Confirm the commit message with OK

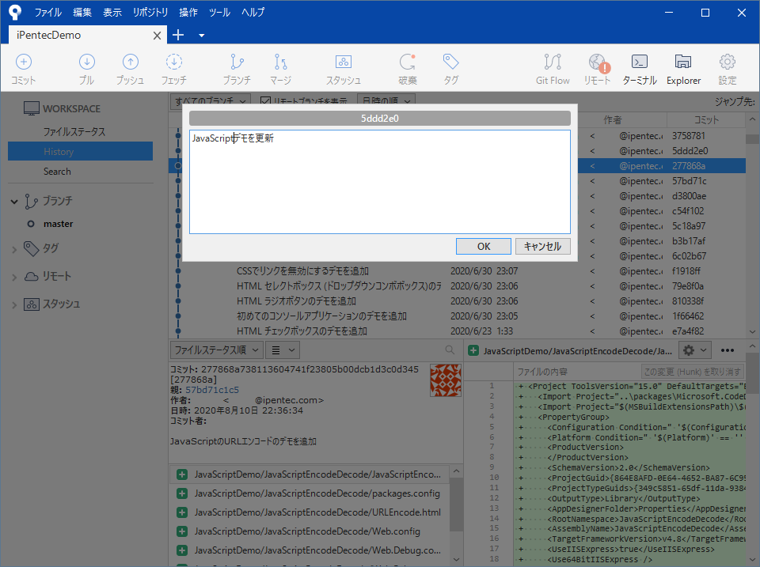pos(483,246)
